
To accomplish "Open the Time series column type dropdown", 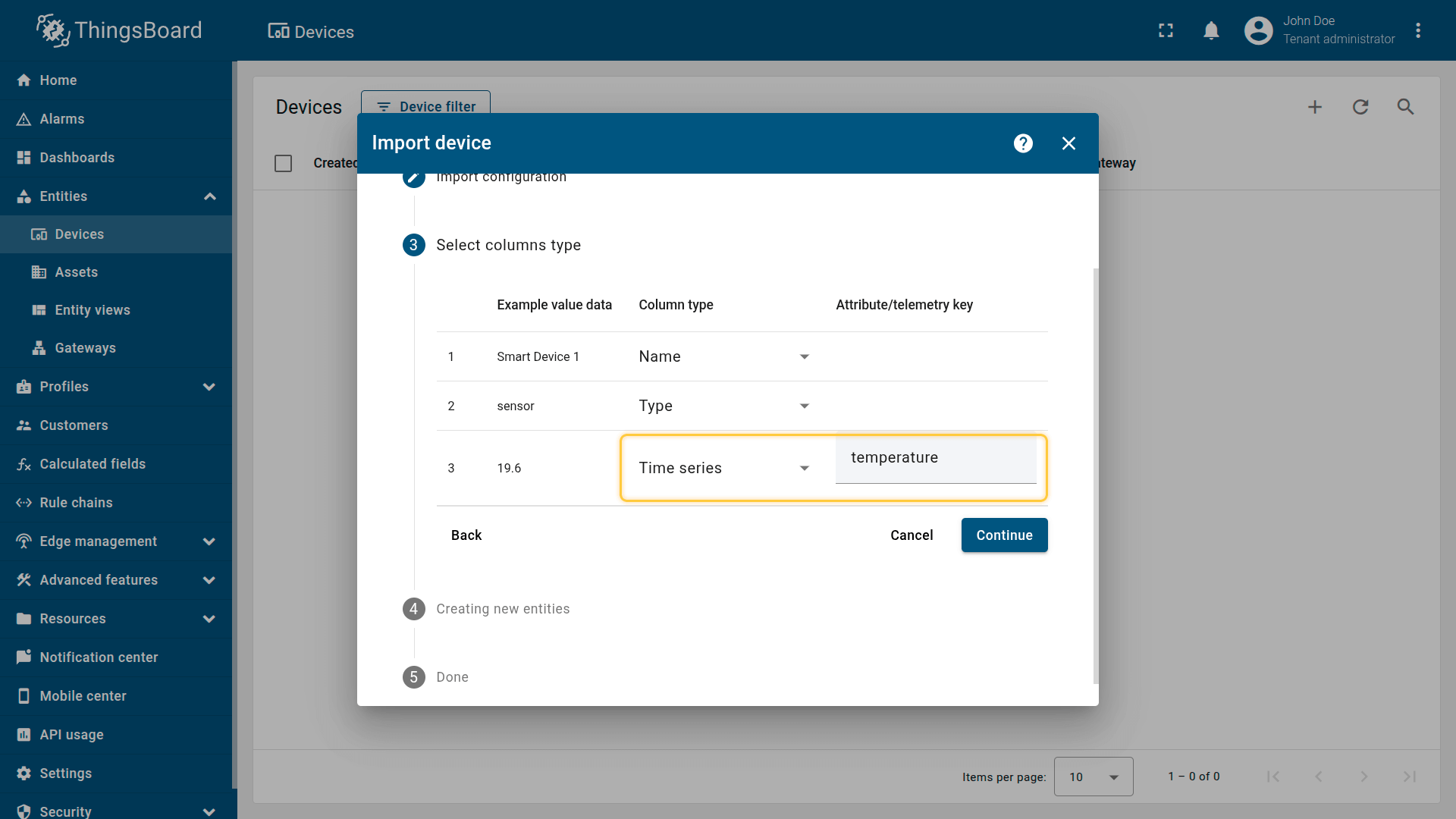I will (x=724, y=468).
